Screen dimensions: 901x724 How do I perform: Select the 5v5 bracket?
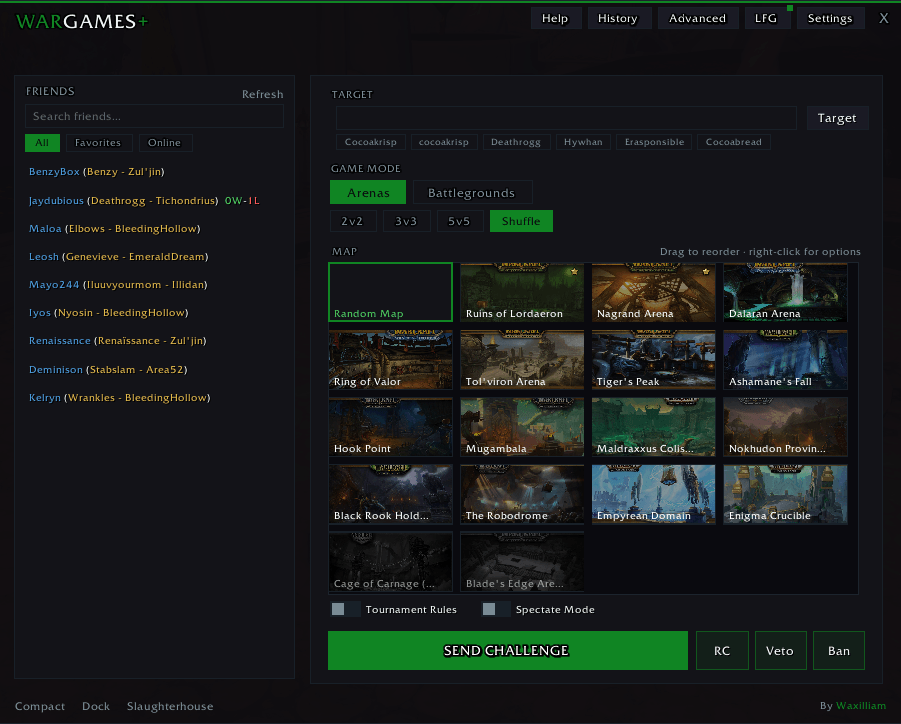[459, 221]
